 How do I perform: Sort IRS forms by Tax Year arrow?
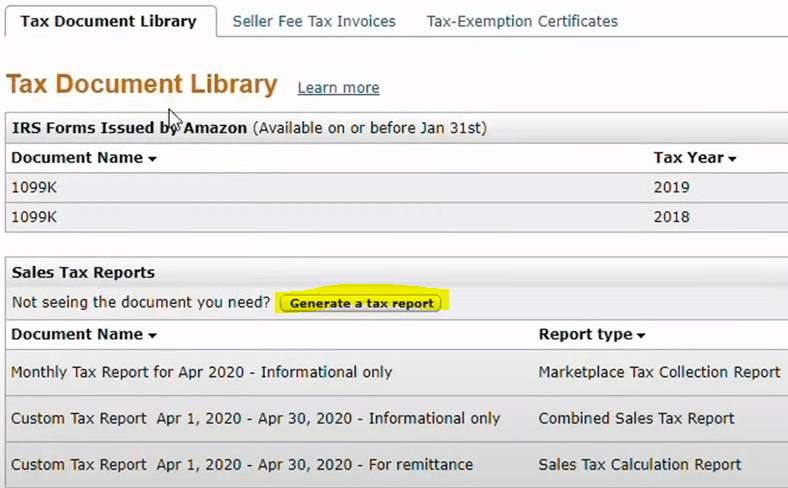[732, 159]
